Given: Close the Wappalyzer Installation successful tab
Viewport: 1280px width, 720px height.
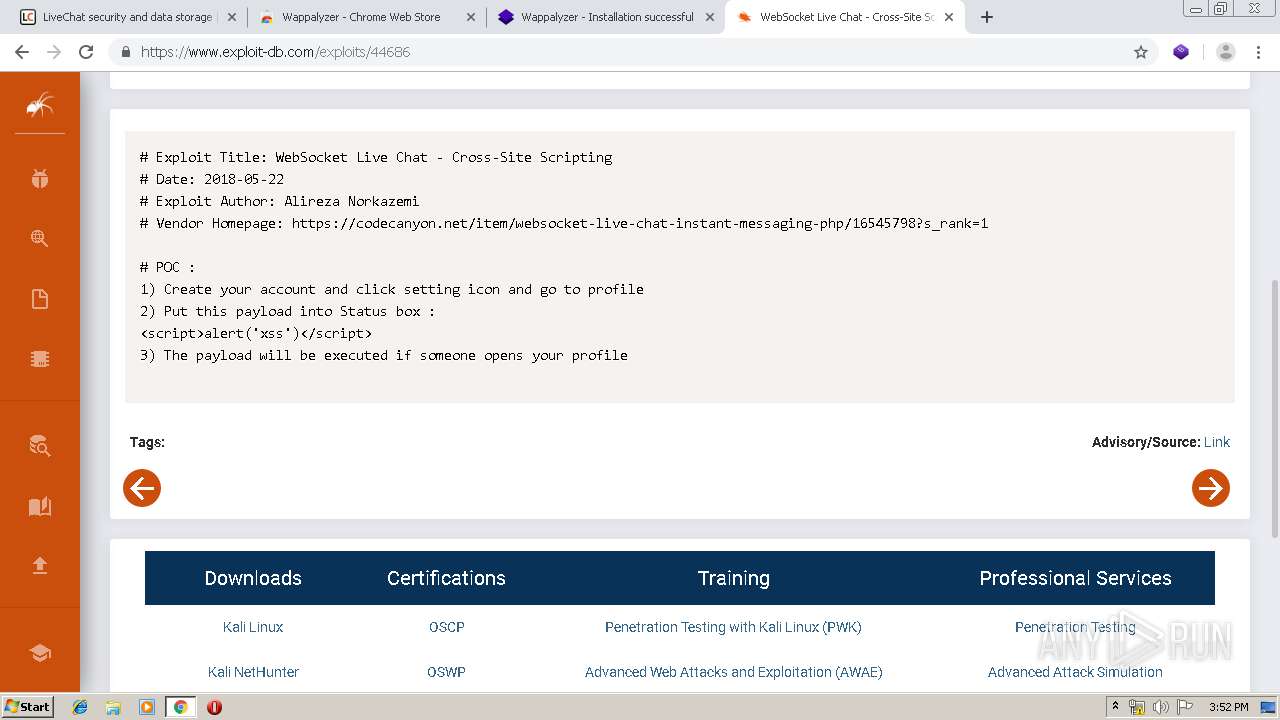Looking at the screenshot, I should coord(710,17).
